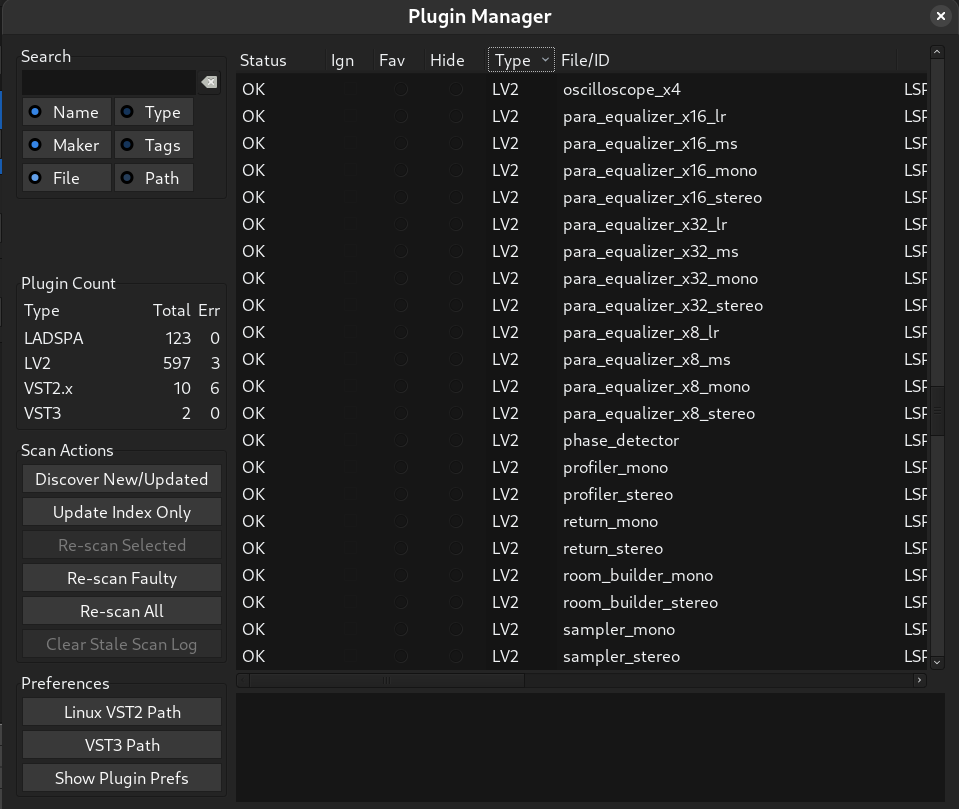Mark oscilloscope_x4 as favorite
Viewport: 959px width, 809px height.
pos(400,89)
